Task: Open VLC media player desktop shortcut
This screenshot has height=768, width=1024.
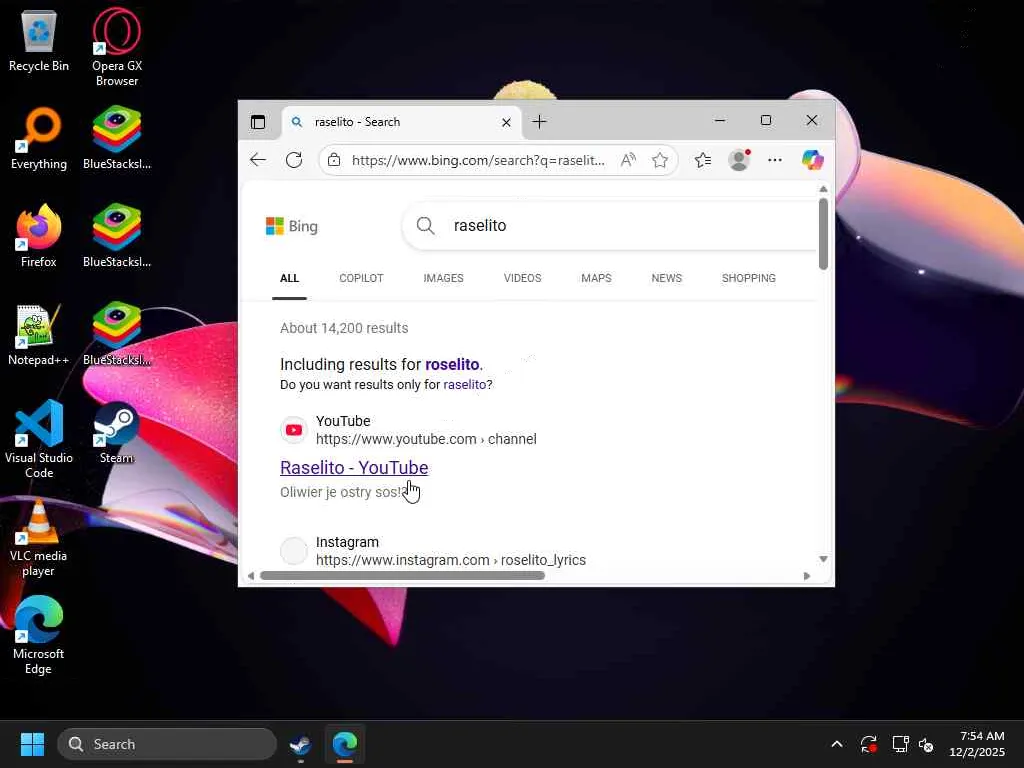Action: point(39,537)
